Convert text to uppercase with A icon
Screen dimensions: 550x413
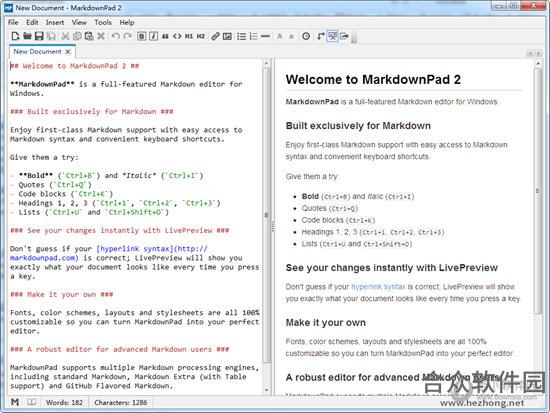(280, 36)
